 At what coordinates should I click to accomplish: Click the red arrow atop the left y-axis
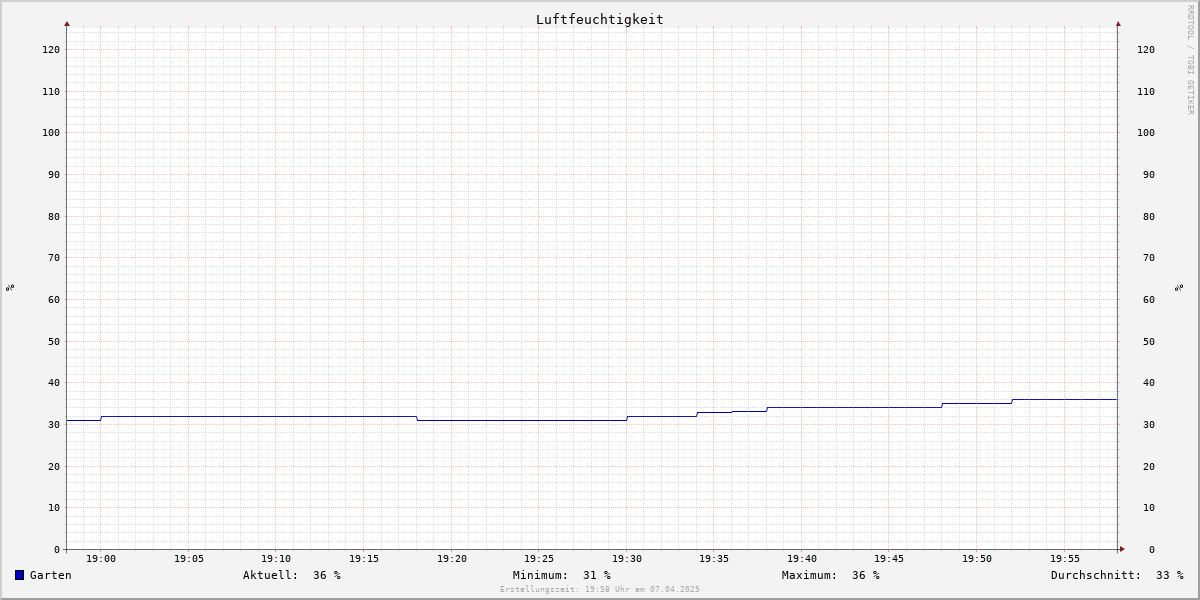(x=67, y=23)
